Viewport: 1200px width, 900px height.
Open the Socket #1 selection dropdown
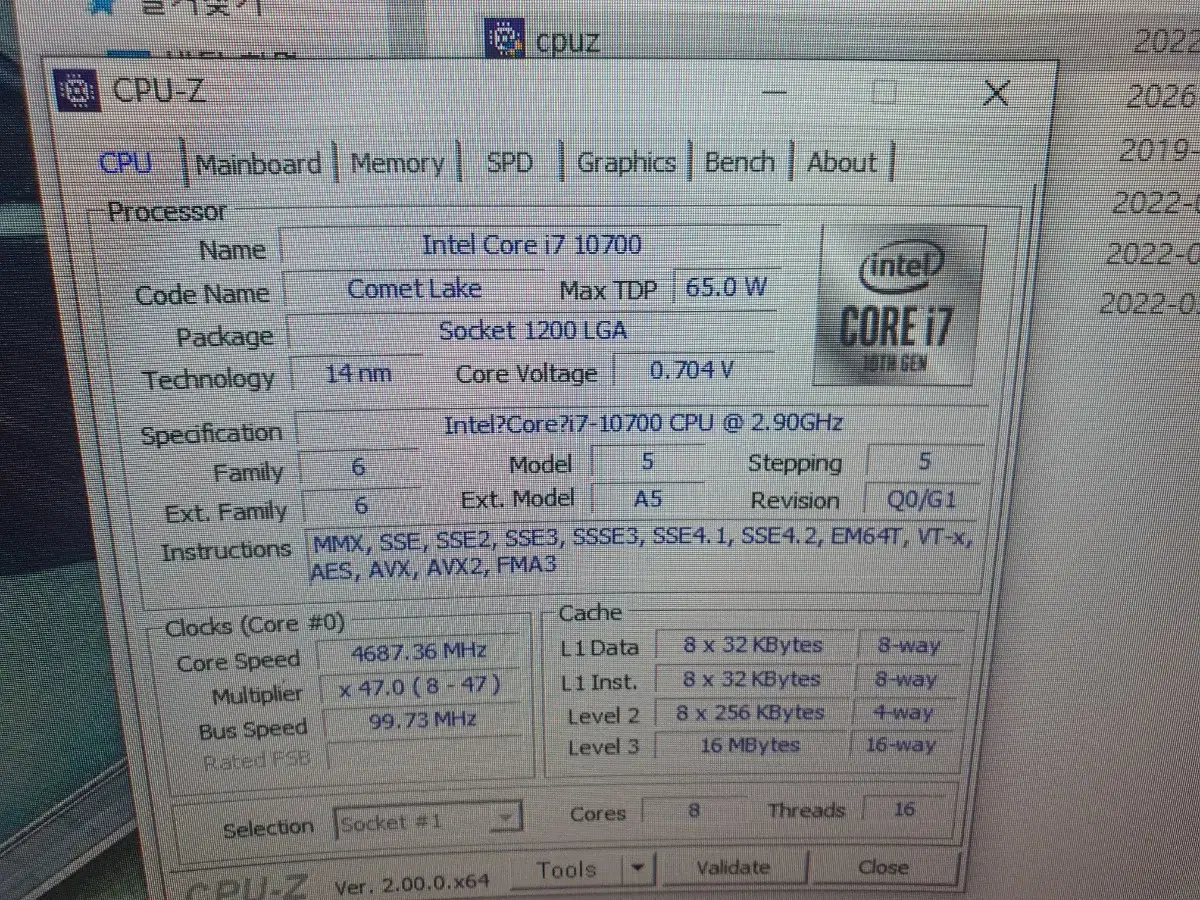pyautogui.click(x=427, y=823)
